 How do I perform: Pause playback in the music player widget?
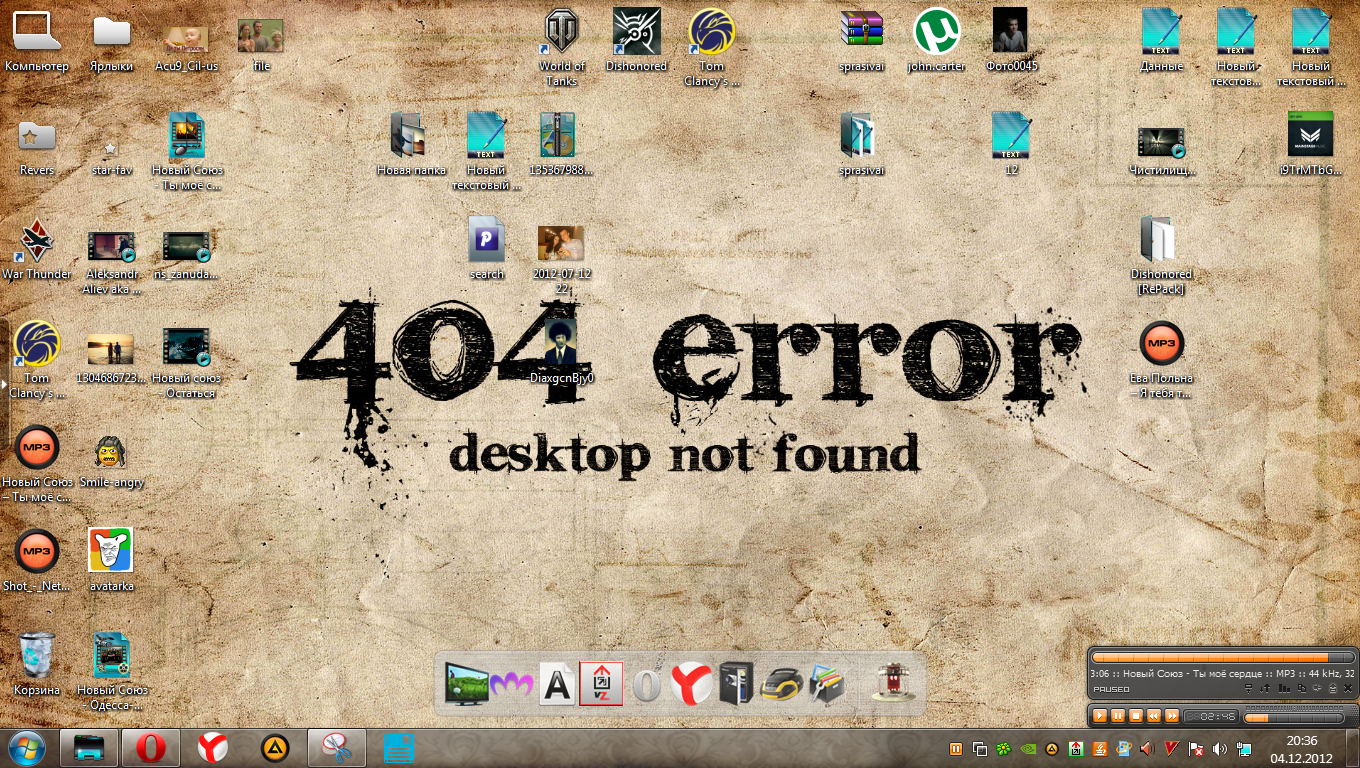1117,716
